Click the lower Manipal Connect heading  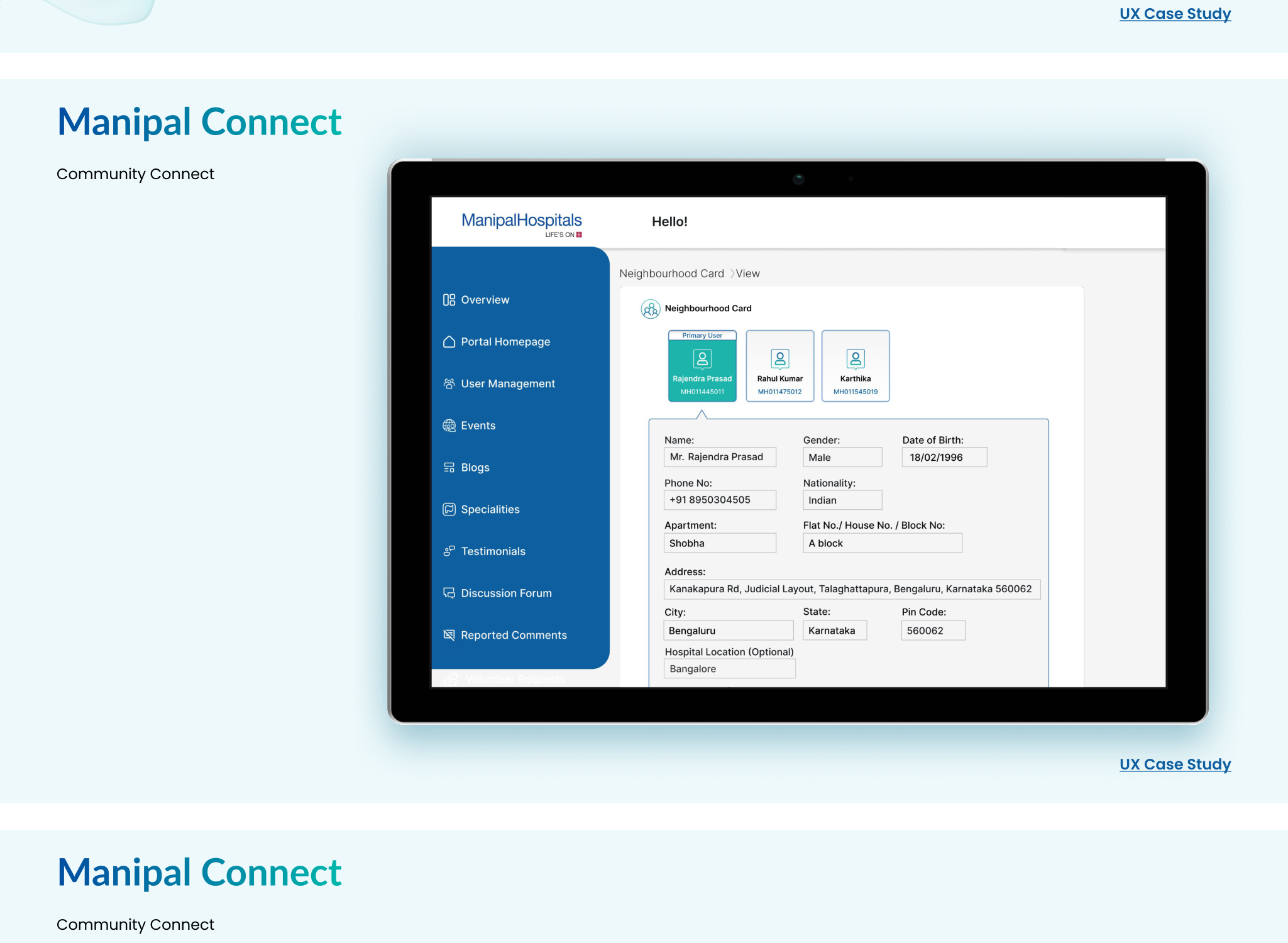point(199,872)
